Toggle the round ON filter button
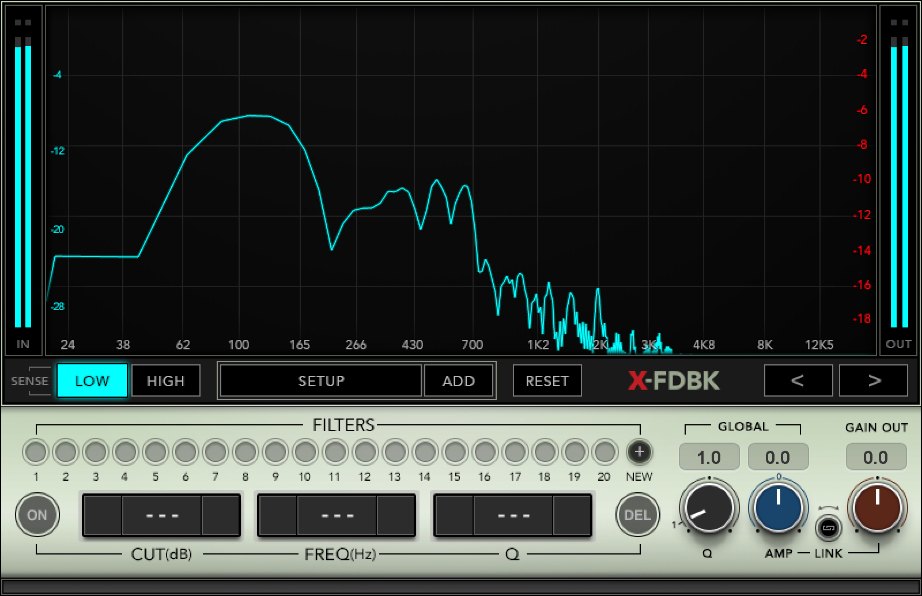The height and width of the screenshot is (596, 922). coord(37,516)
